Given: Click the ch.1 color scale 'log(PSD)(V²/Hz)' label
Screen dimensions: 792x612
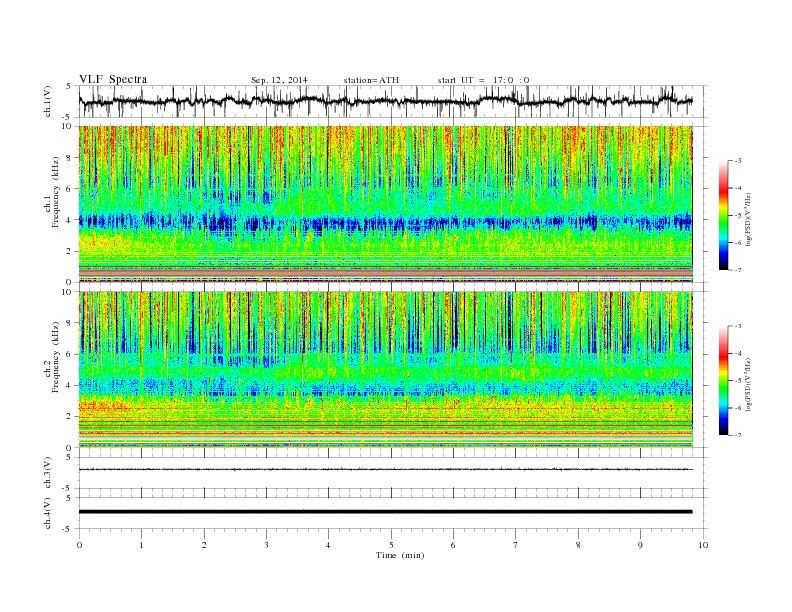Looking at the screenshot, I should coord(748,220).
